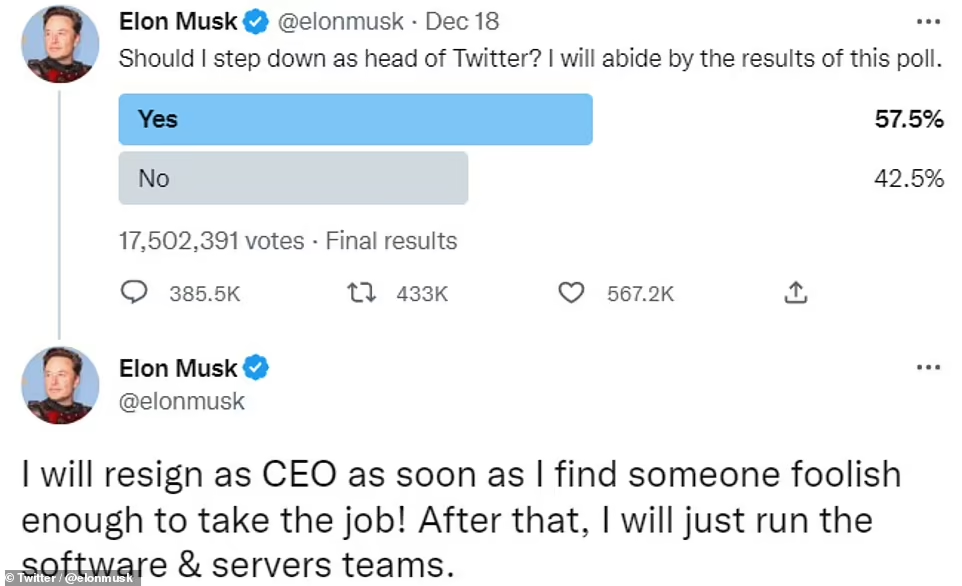Viewport: 962px width, 586px height.
Task: Click the 57.5% result percentage
Action: (x=908, y=118)
